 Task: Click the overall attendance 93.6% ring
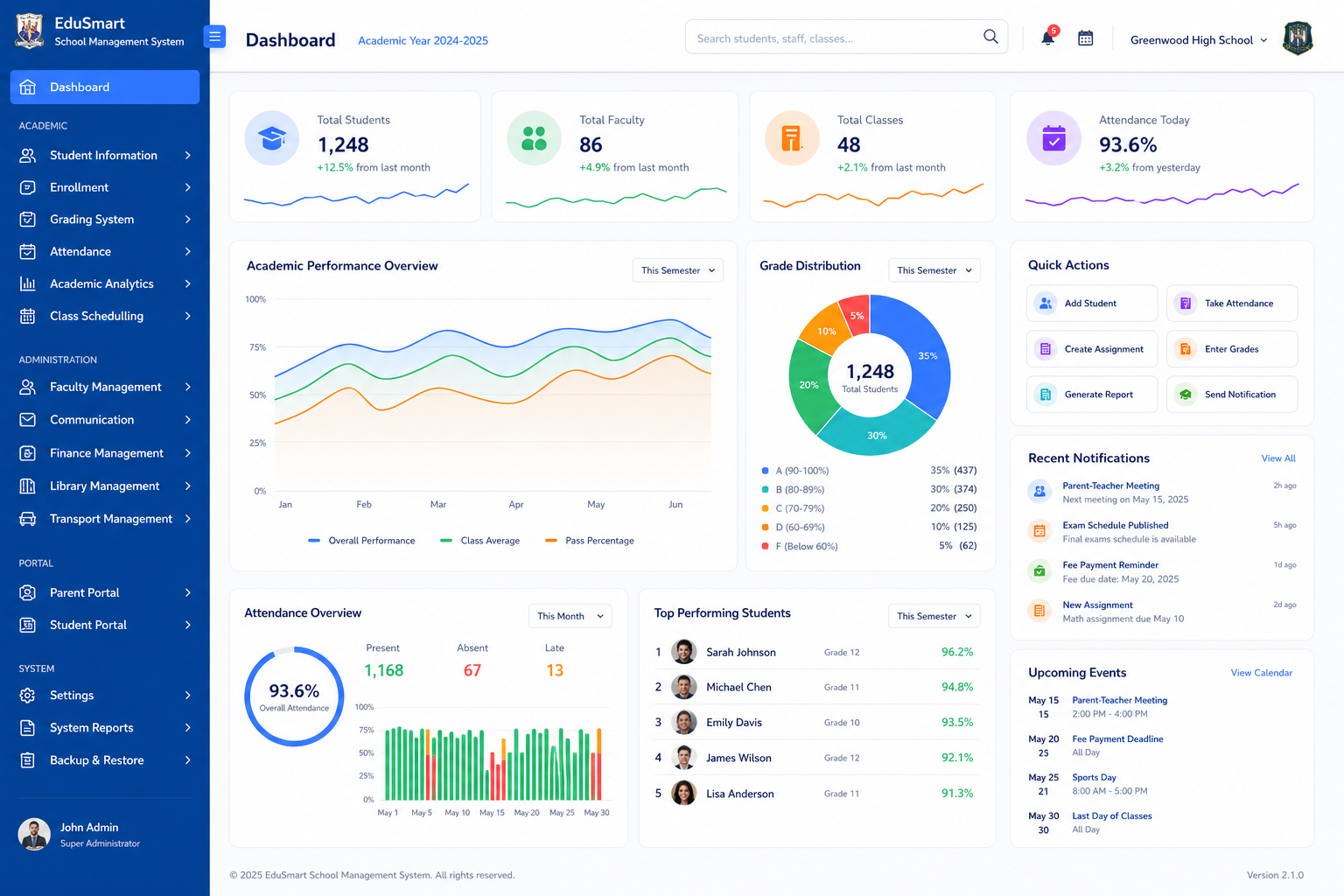pos(294,696)
